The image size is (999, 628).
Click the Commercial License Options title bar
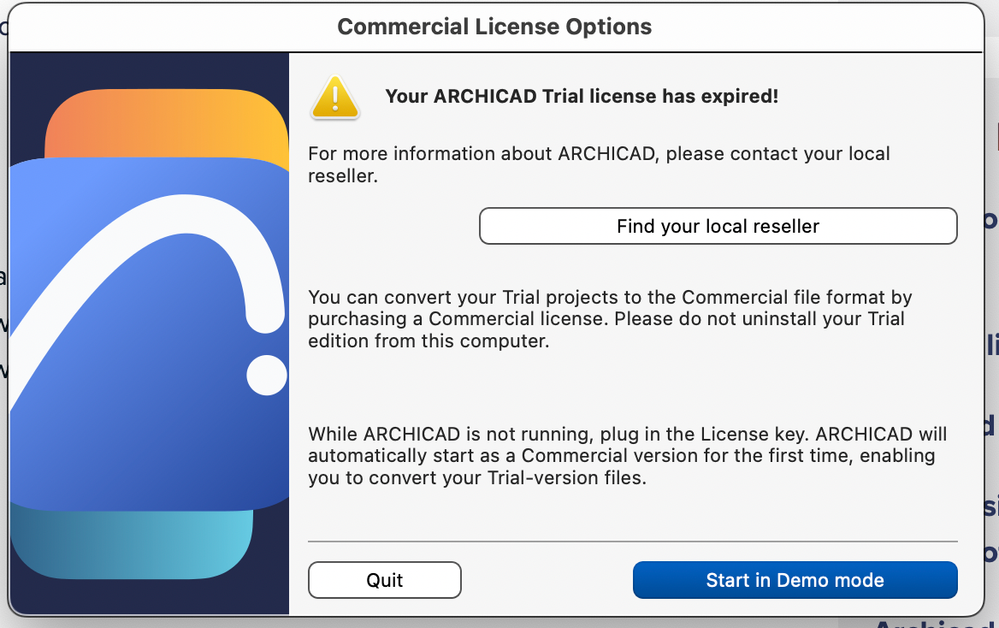tap(494, 27)
